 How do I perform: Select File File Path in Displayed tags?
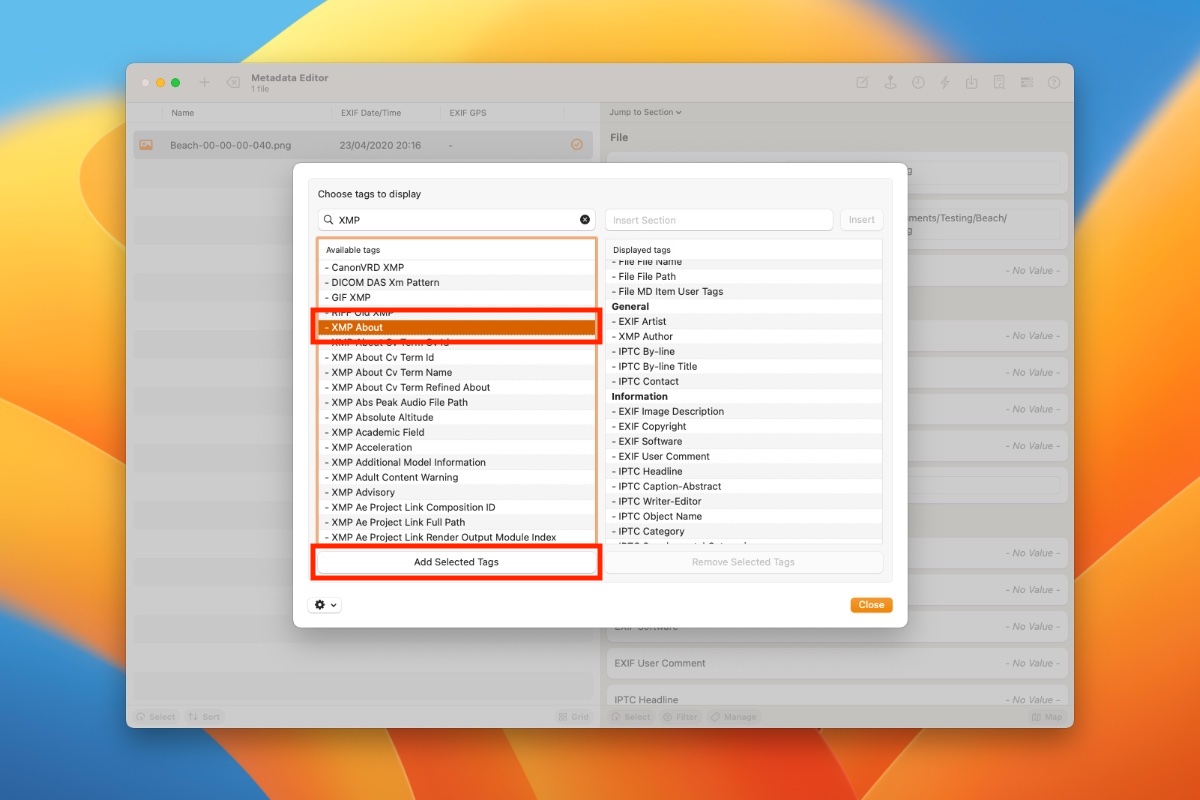744,276
